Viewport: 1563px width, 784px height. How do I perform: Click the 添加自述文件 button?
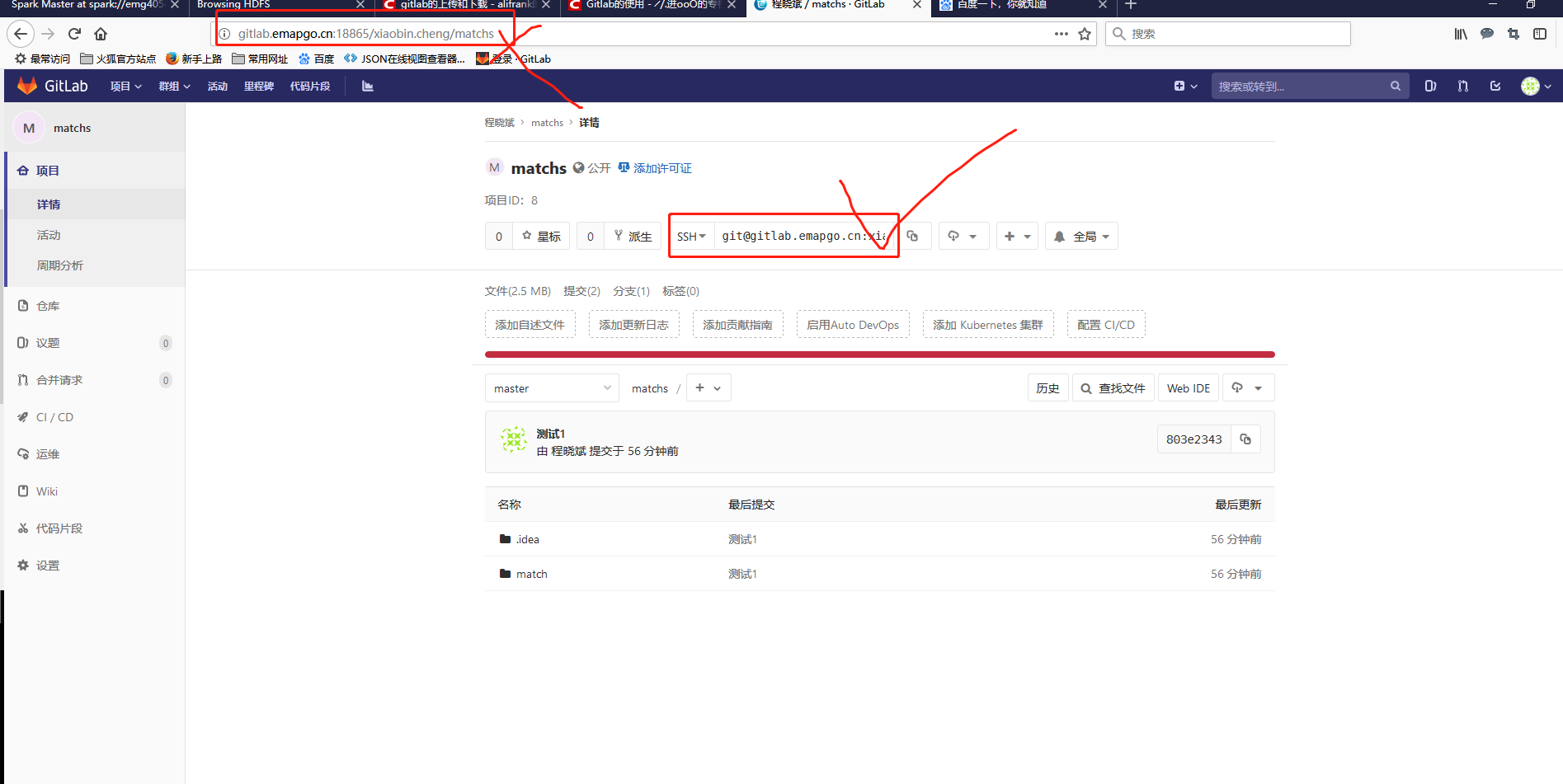pyautogui.click(x=530, y=324)
